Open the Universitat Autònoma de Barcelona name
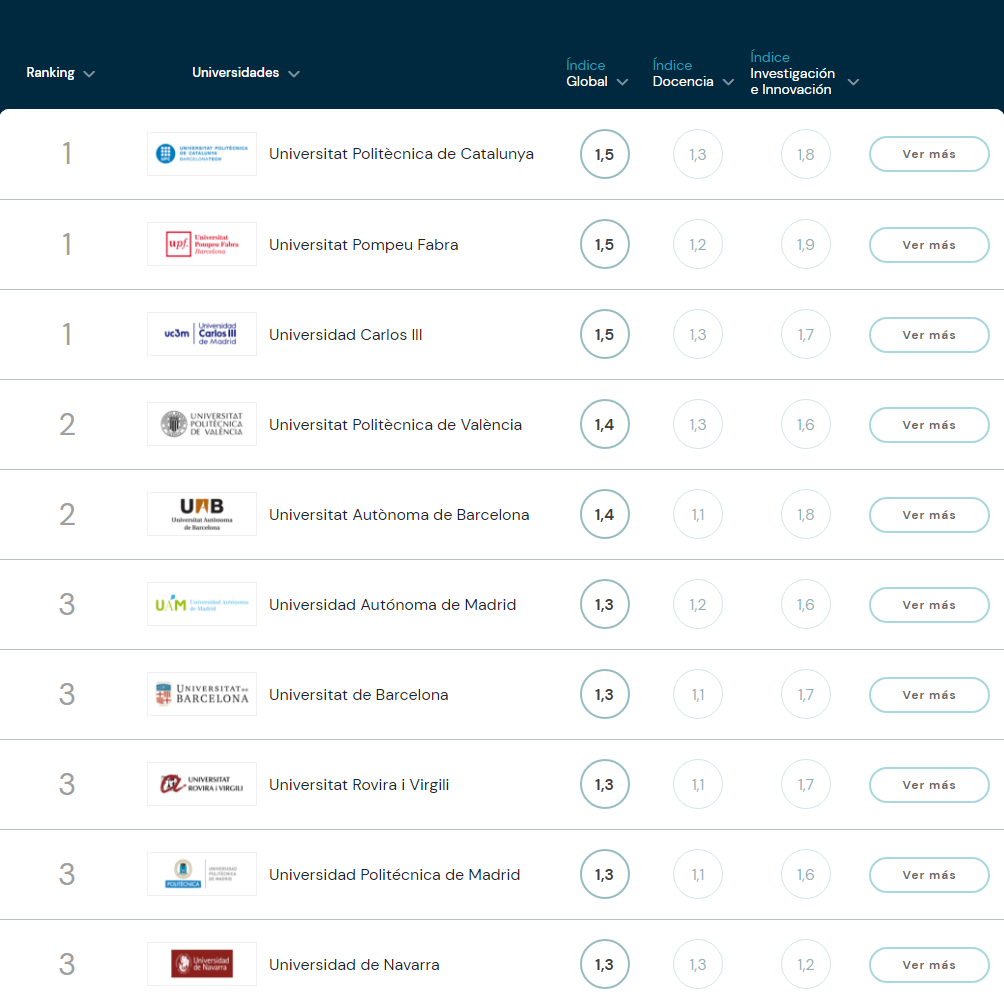Image resolution: width=1004 pixels, height=1007 pixels. pos(399,515)
